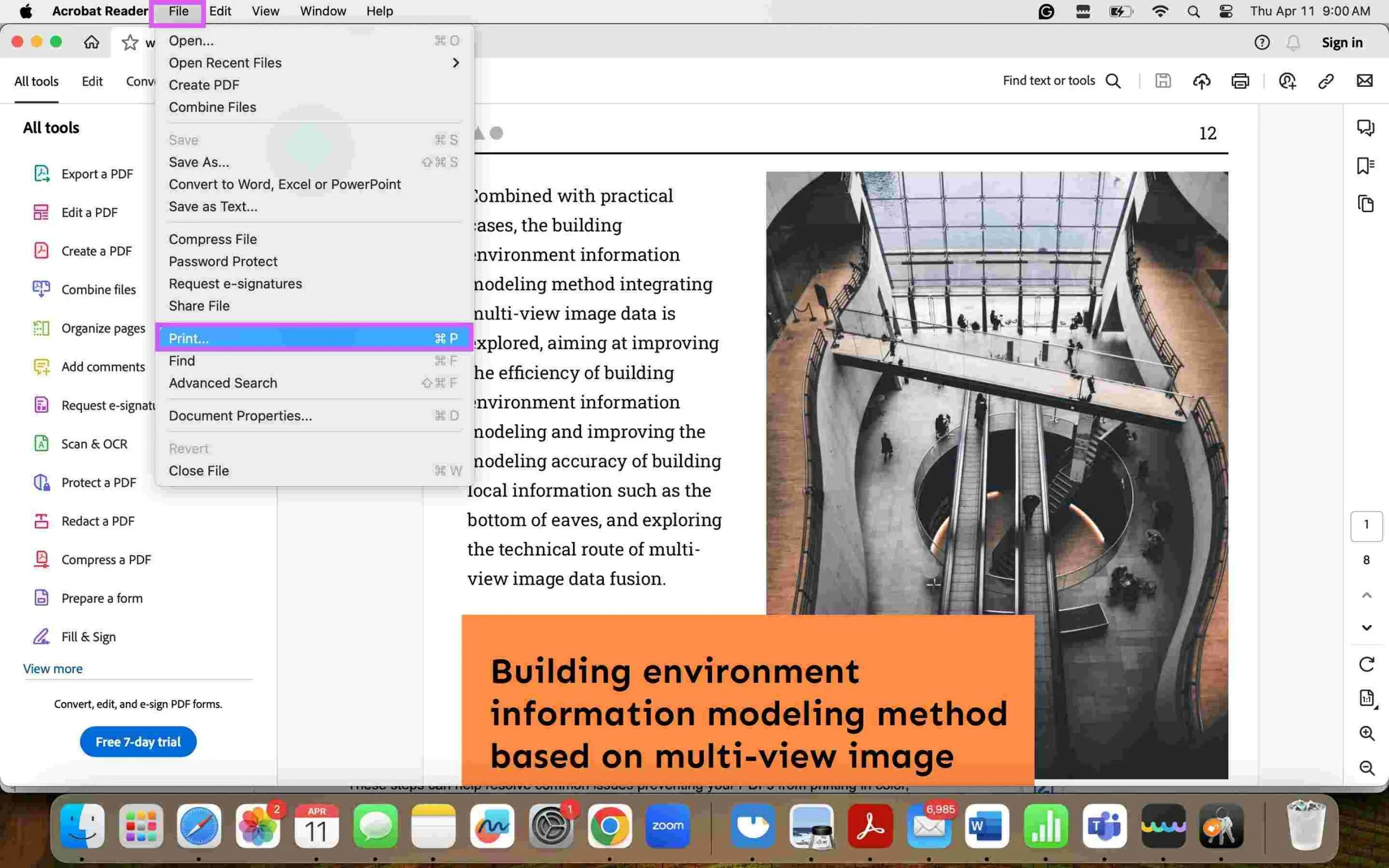The image size is (1389, 868).
Task: Click the View more link in sidebar
Action: pyautogui.click(x=52, y=668)
